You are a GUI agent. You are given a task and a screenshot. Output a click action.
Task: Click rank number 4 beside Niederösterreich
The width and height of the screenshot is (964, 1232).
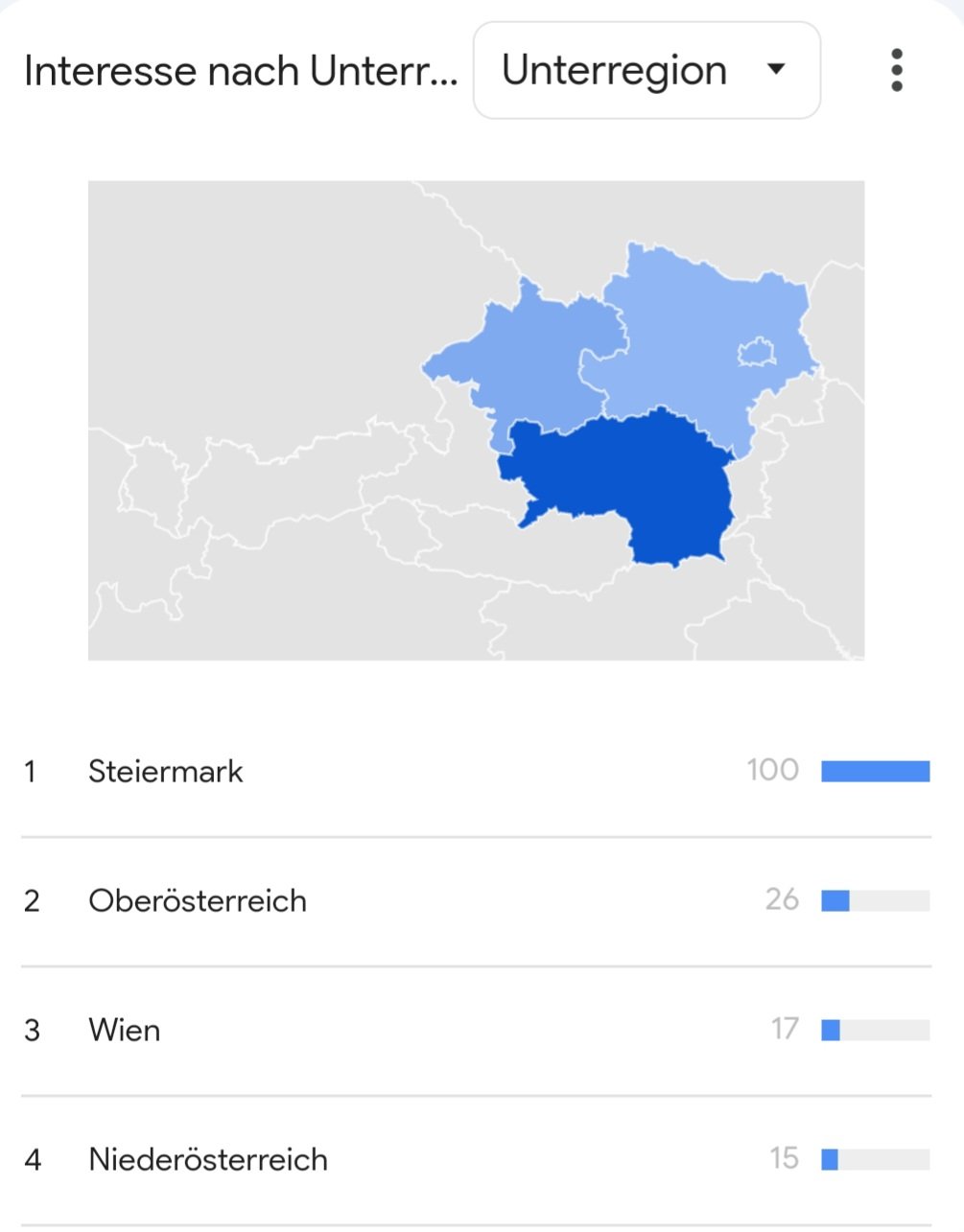coord(33,1160)
